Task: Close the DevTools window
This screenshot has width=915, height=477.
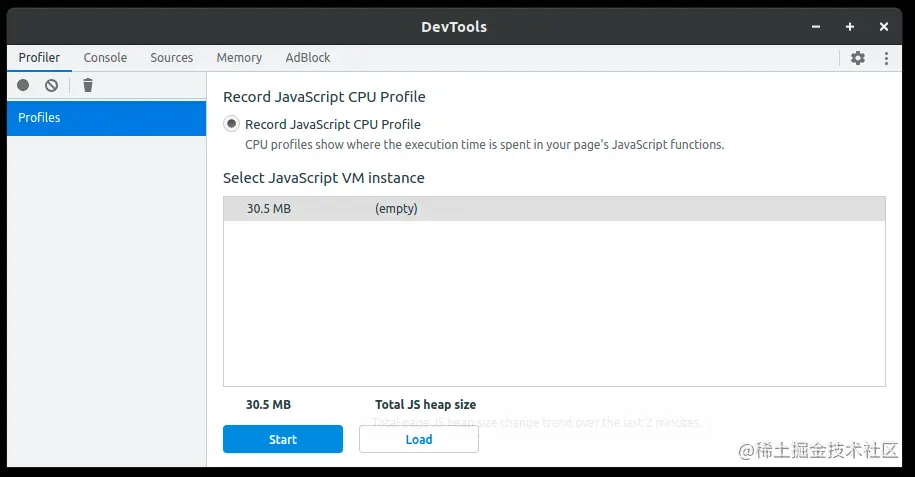Action: pyautogui.click(x=883, y=27)
